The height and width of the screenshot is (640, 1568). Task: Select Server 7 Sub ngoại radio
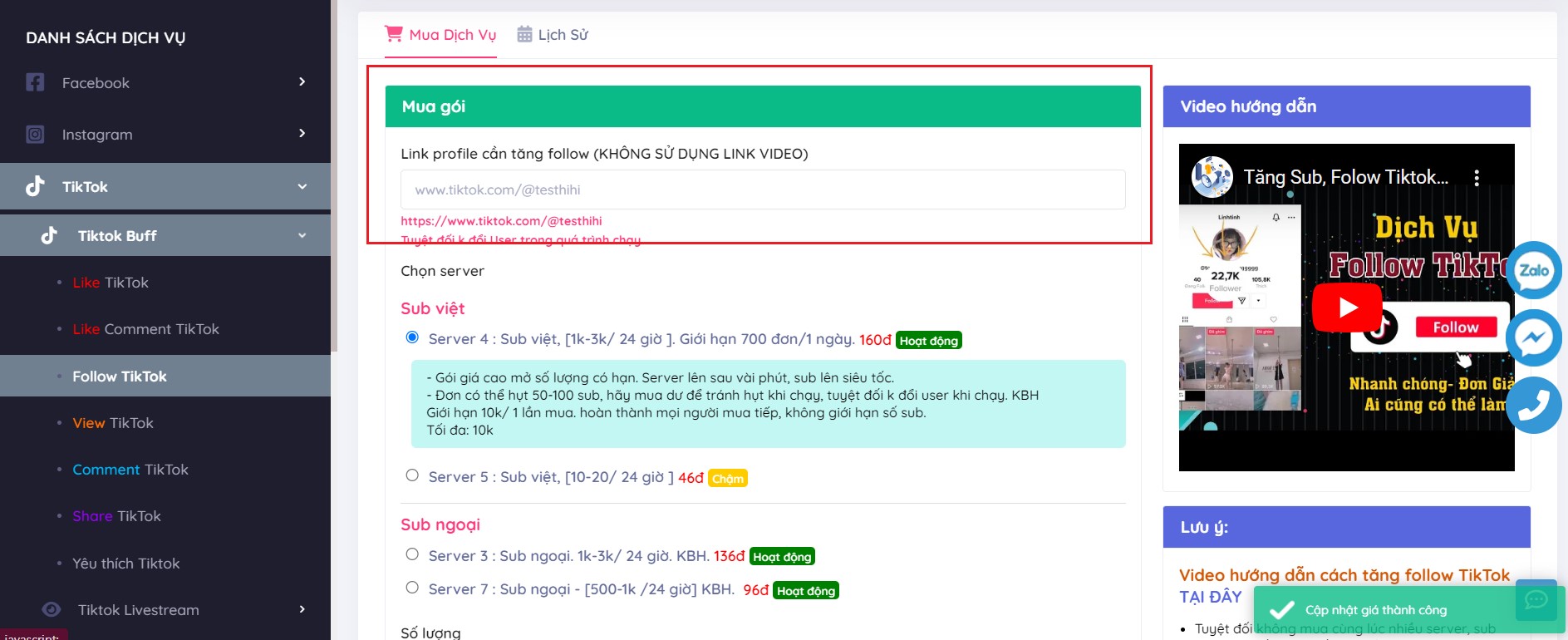412,588
